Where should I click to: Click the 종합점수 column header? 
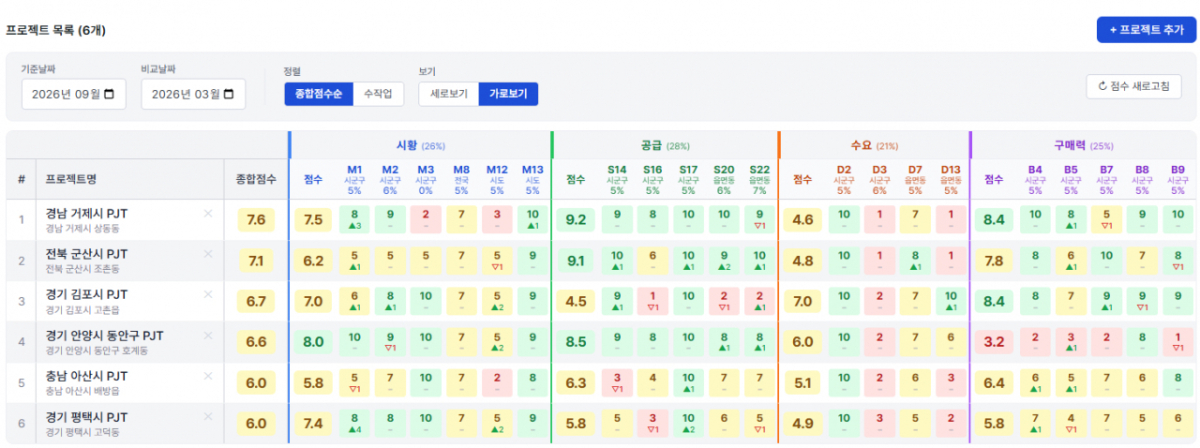pyautogui.click(x=255, y=179)
